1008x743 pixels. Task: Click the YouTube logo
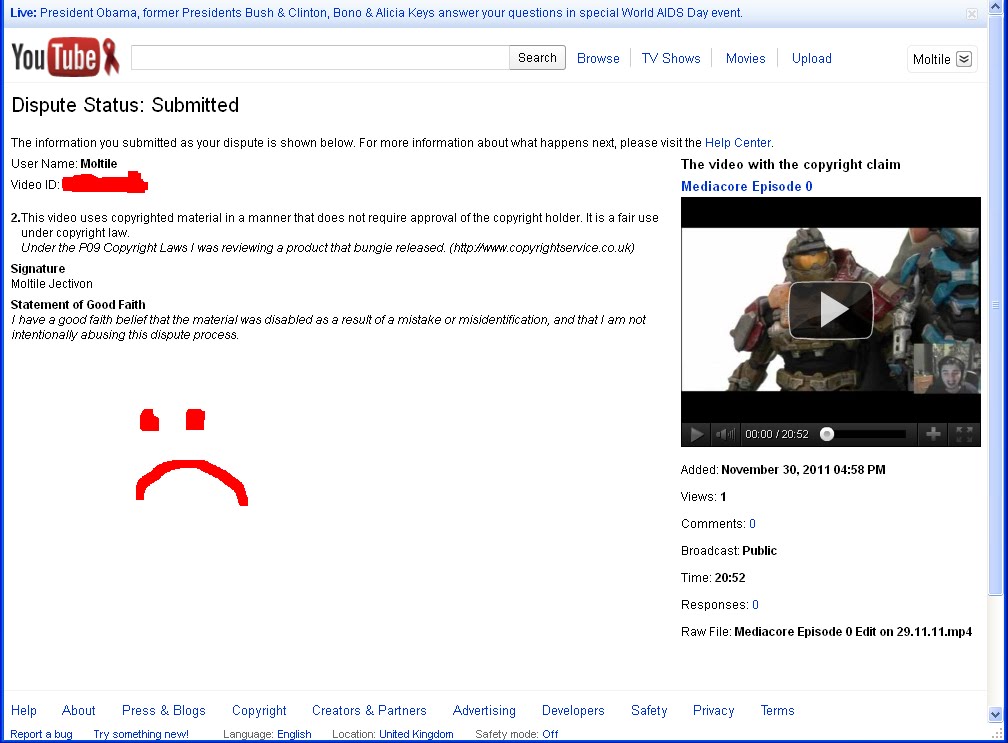click(65, 57)
